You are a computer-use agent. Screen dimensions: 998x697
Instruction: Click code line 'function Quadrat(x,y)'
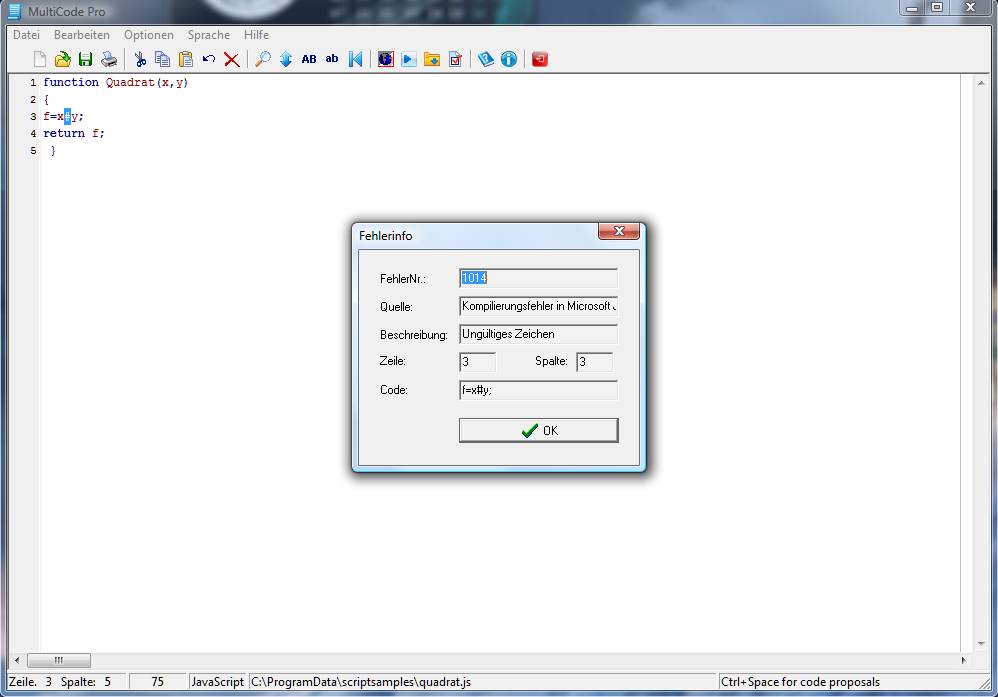116,82
